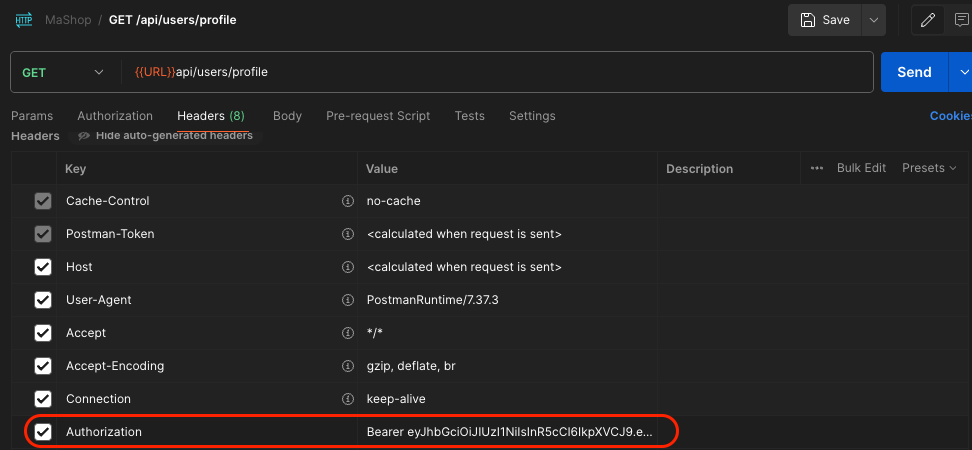The image size is (972, 450).
Task: Uncheck the Authorization header checkbox
Action: [x=43, y=431]
